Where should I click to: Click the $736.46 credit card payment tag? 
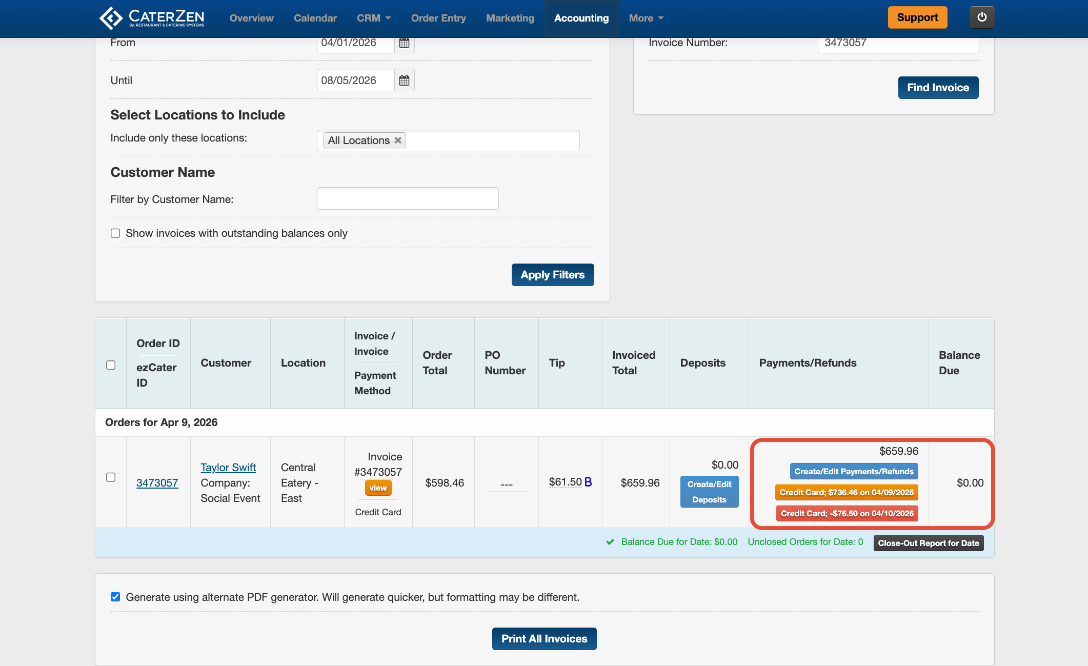point(847,493)
